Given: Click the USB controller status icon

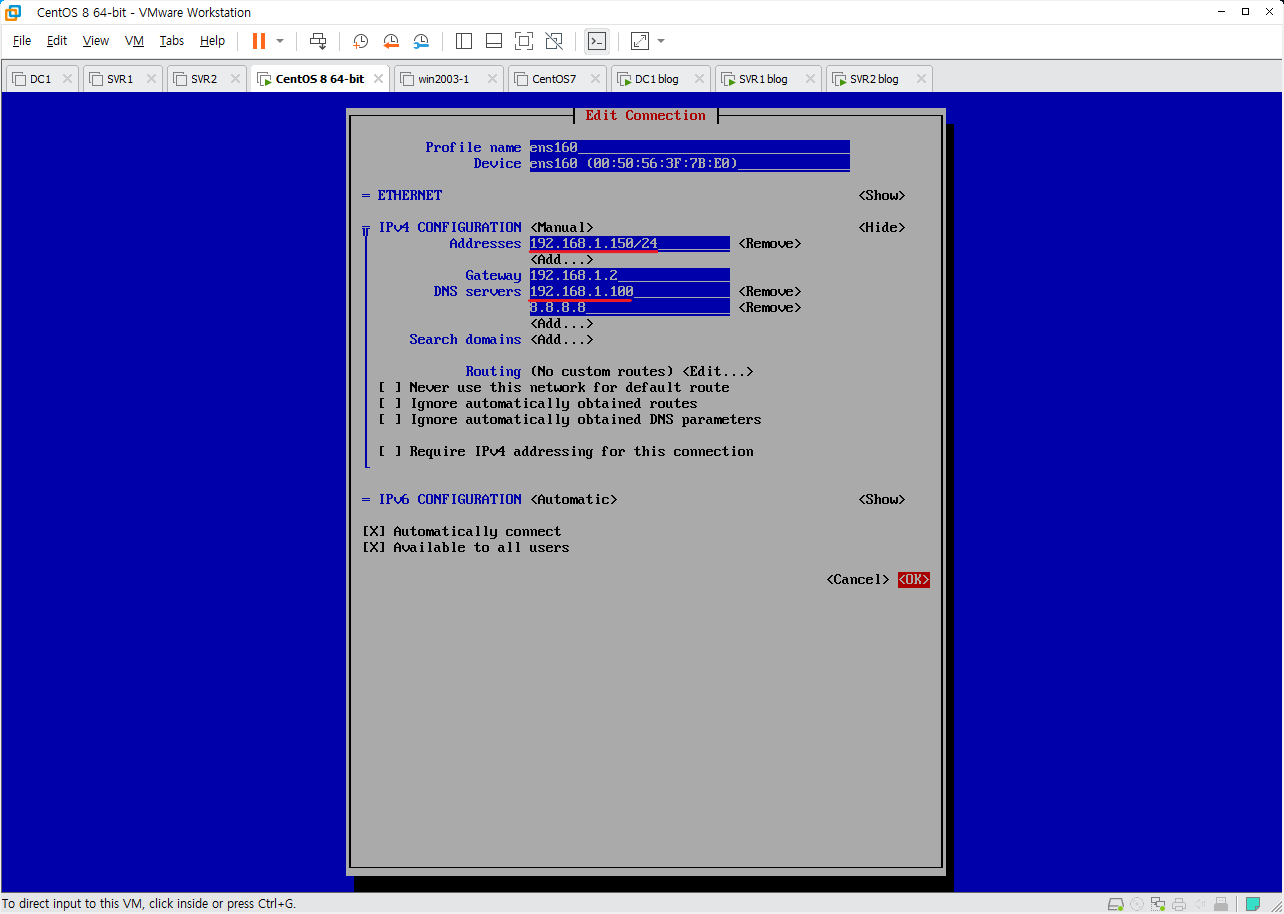Looking at the screenshot, I should 1221,904.
